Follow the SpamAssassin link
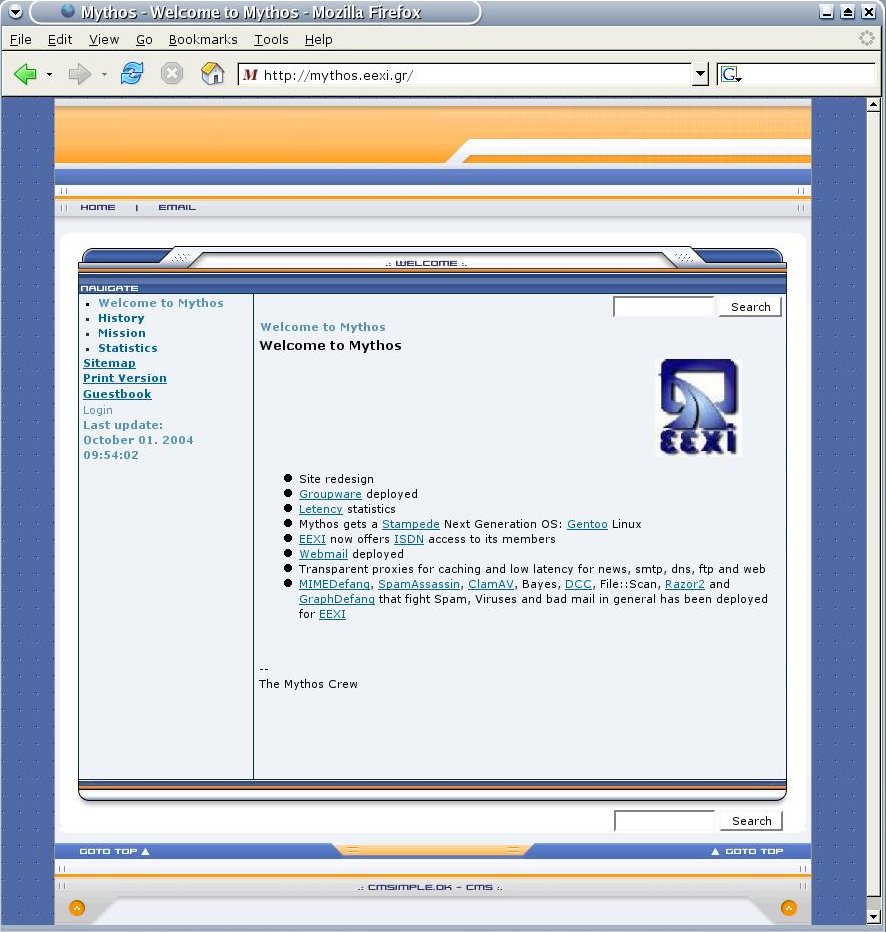886x932 pixels. (x=419, y=584)
